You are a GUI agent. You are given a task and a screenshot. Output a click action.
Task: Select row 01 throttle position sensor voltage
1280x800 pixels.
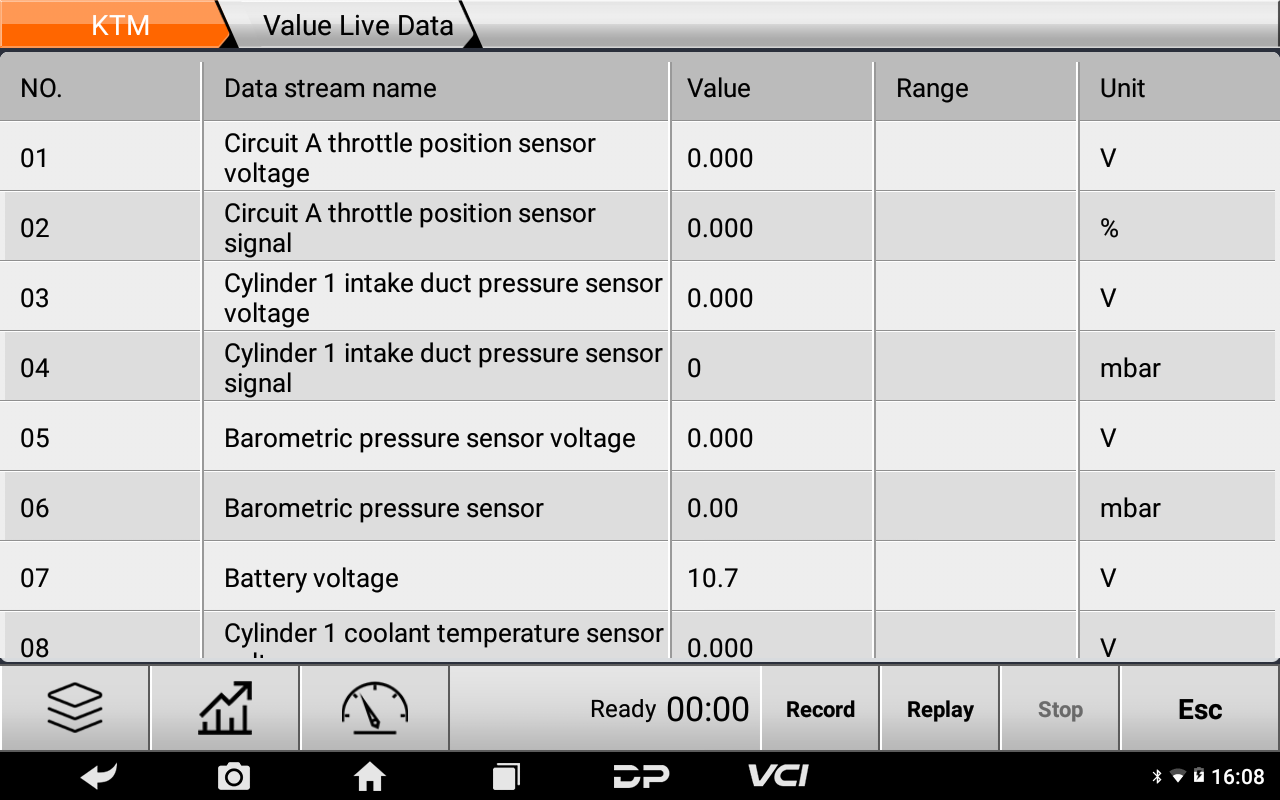[x=640, y=157]
